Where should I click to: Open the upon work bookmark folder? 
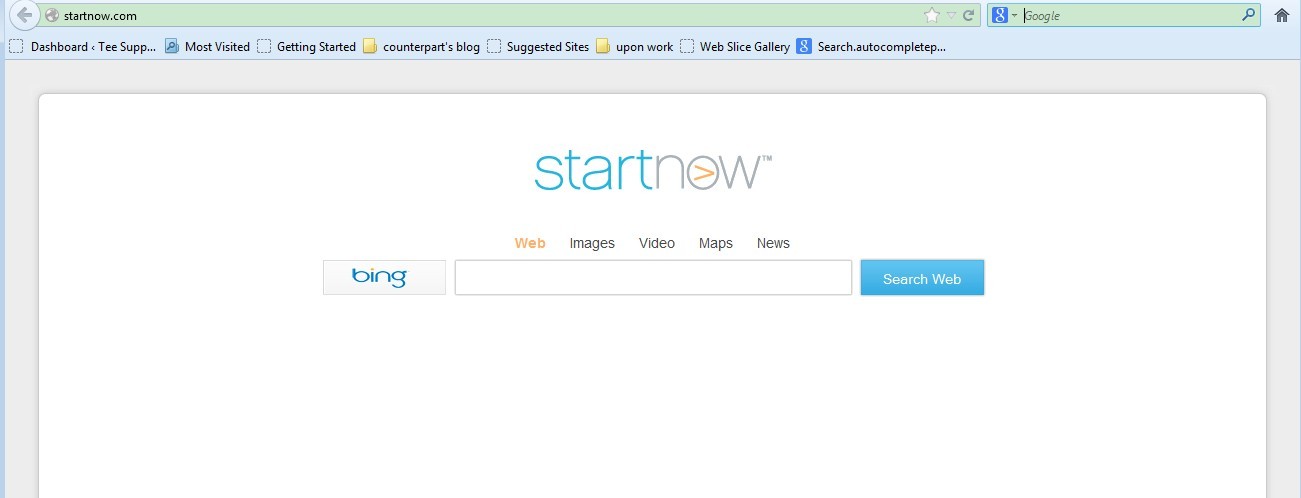[634, 46]
